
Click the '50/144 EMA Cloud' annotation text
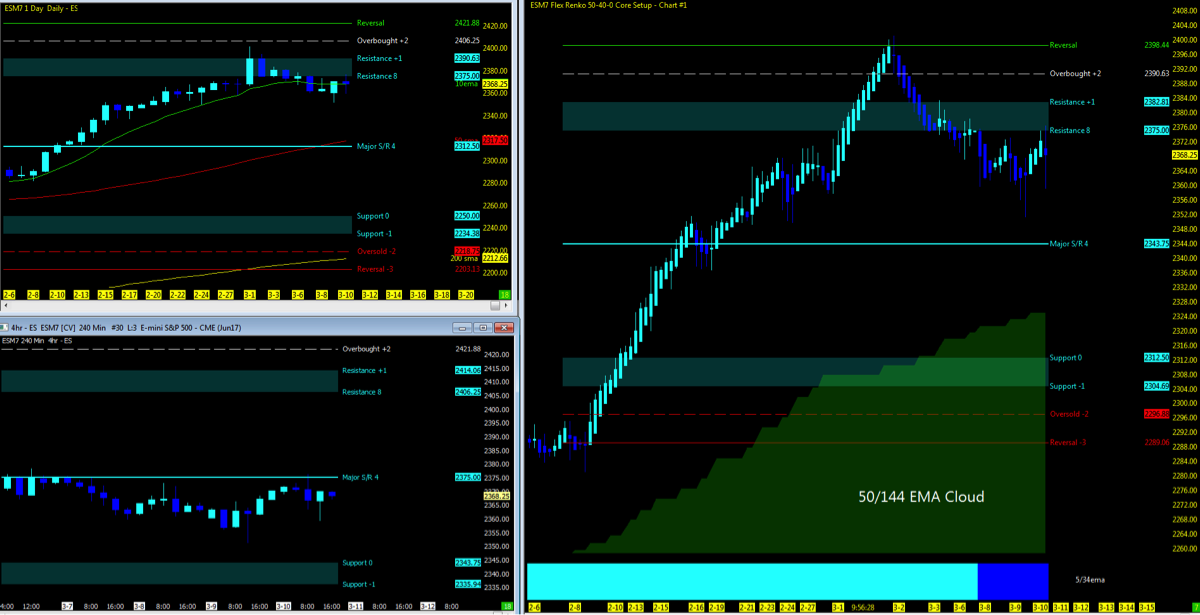click(921, 497)
